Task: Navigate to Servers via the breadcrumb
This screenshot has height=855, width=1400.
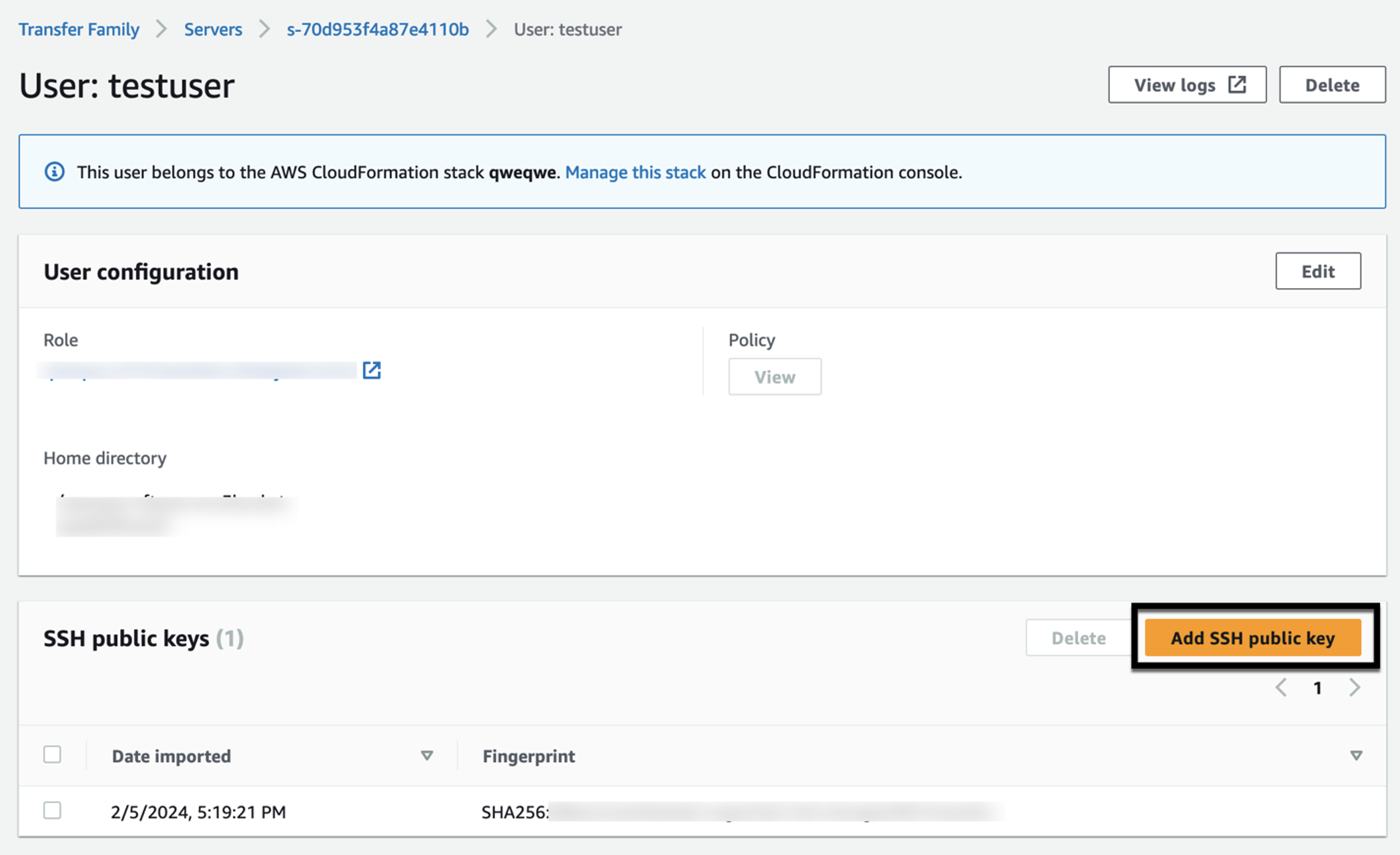Action: [213, 29]
